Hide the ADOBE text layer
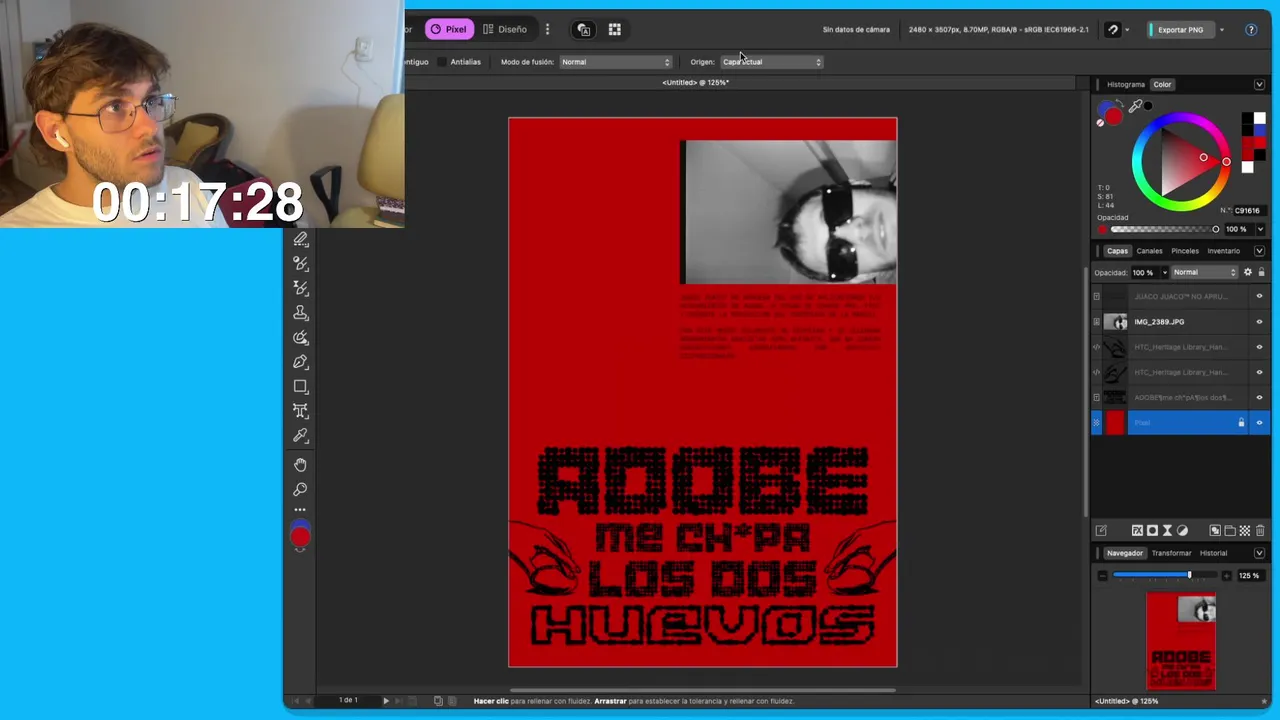1280x720 pixels. pos(1259,397)
